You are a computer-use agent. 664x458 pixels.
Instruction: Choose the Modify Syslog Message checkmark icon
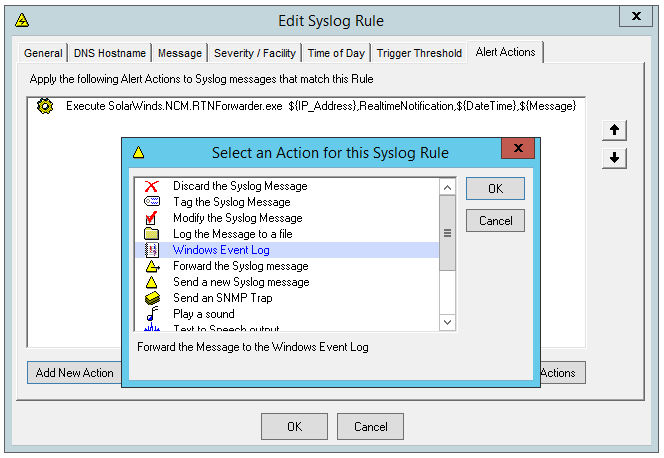click(x=151, y=218)
